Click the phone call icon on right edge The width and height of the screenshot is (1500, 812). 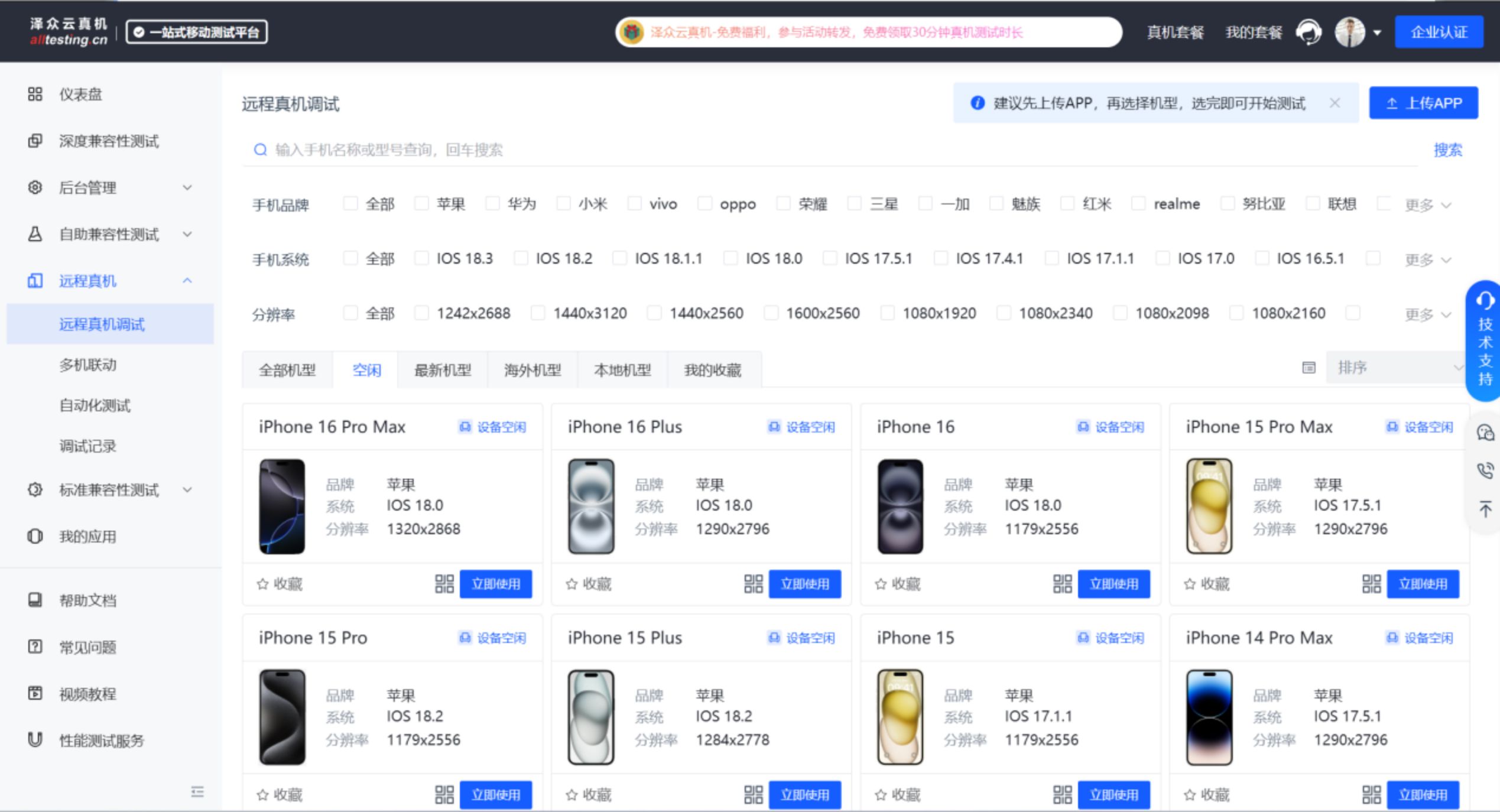[x=1485, y=470]
